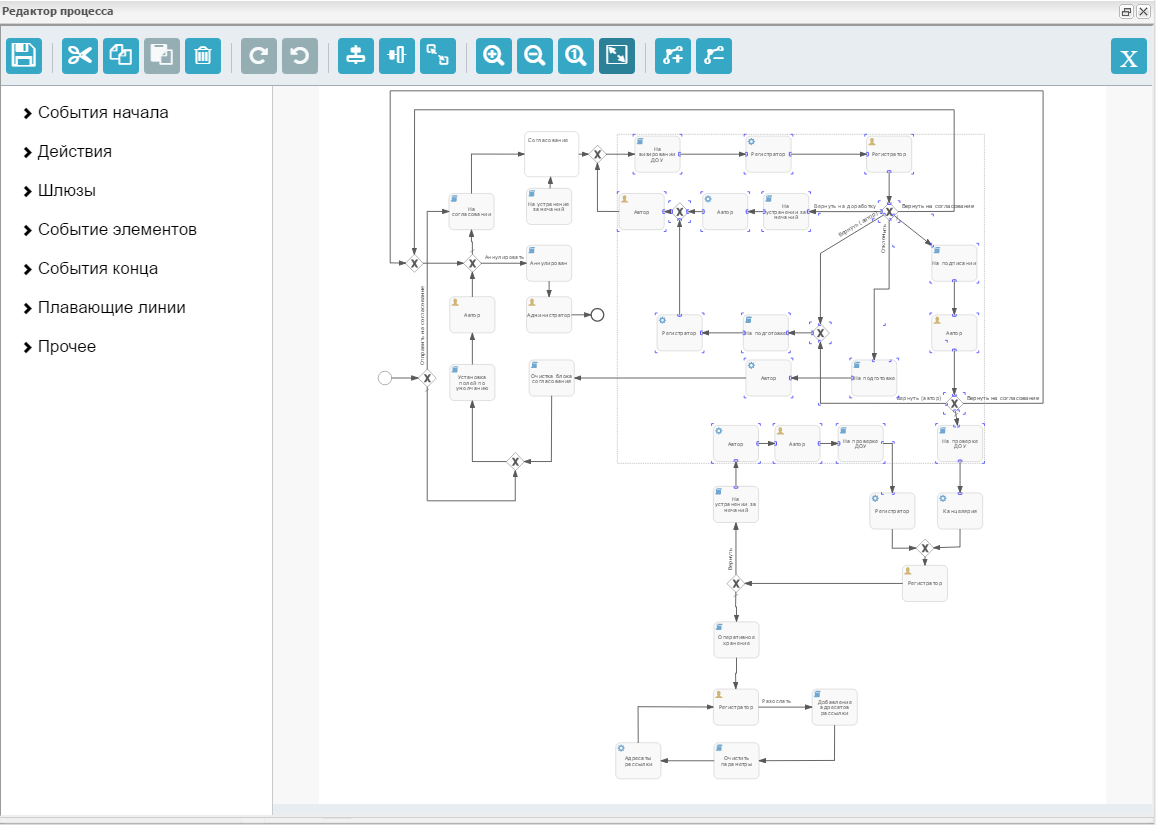Select the «Оперативное хранение» task node

[736, 639]
